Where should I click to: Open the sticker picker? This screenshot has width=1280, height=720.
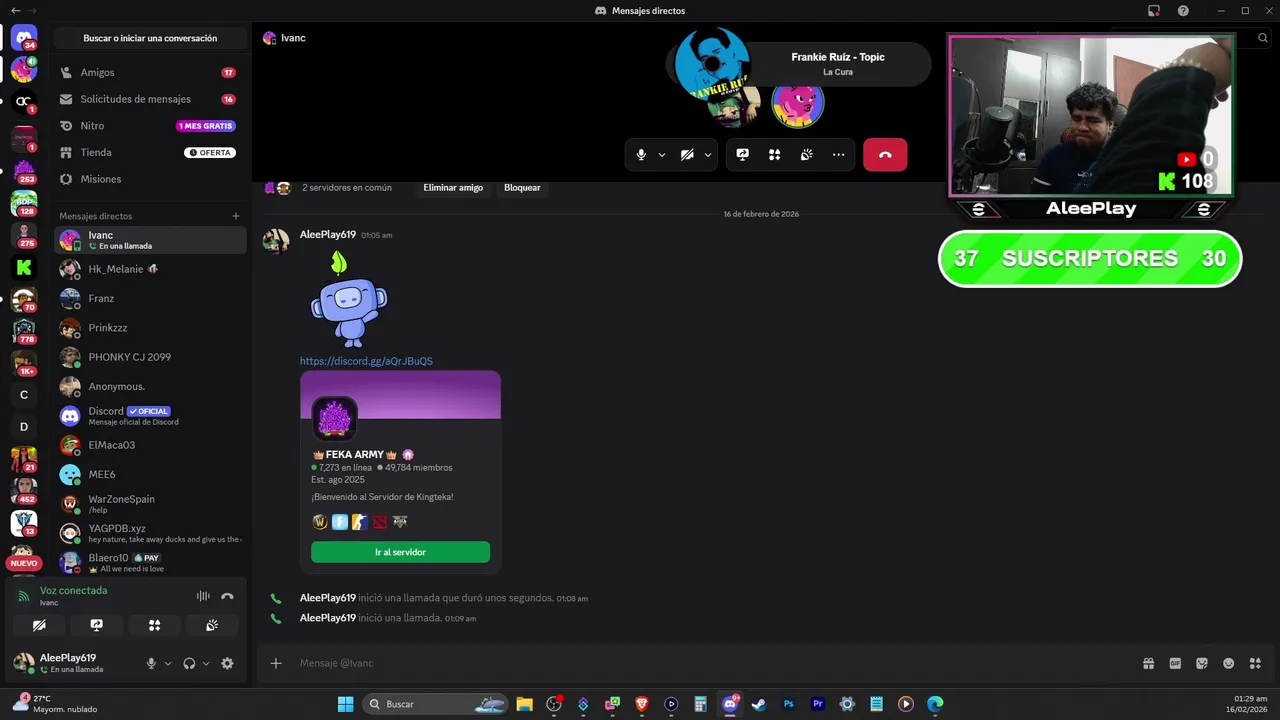[1202, 663]
